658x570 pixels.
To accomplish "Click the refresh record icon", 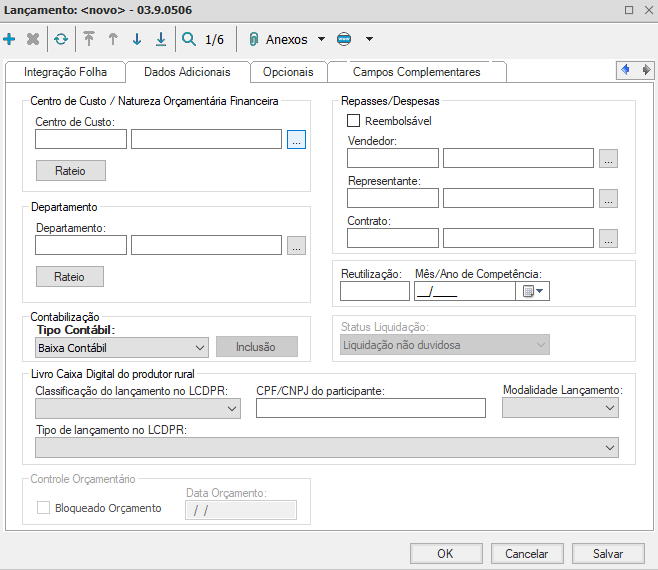I will [61, 40].
